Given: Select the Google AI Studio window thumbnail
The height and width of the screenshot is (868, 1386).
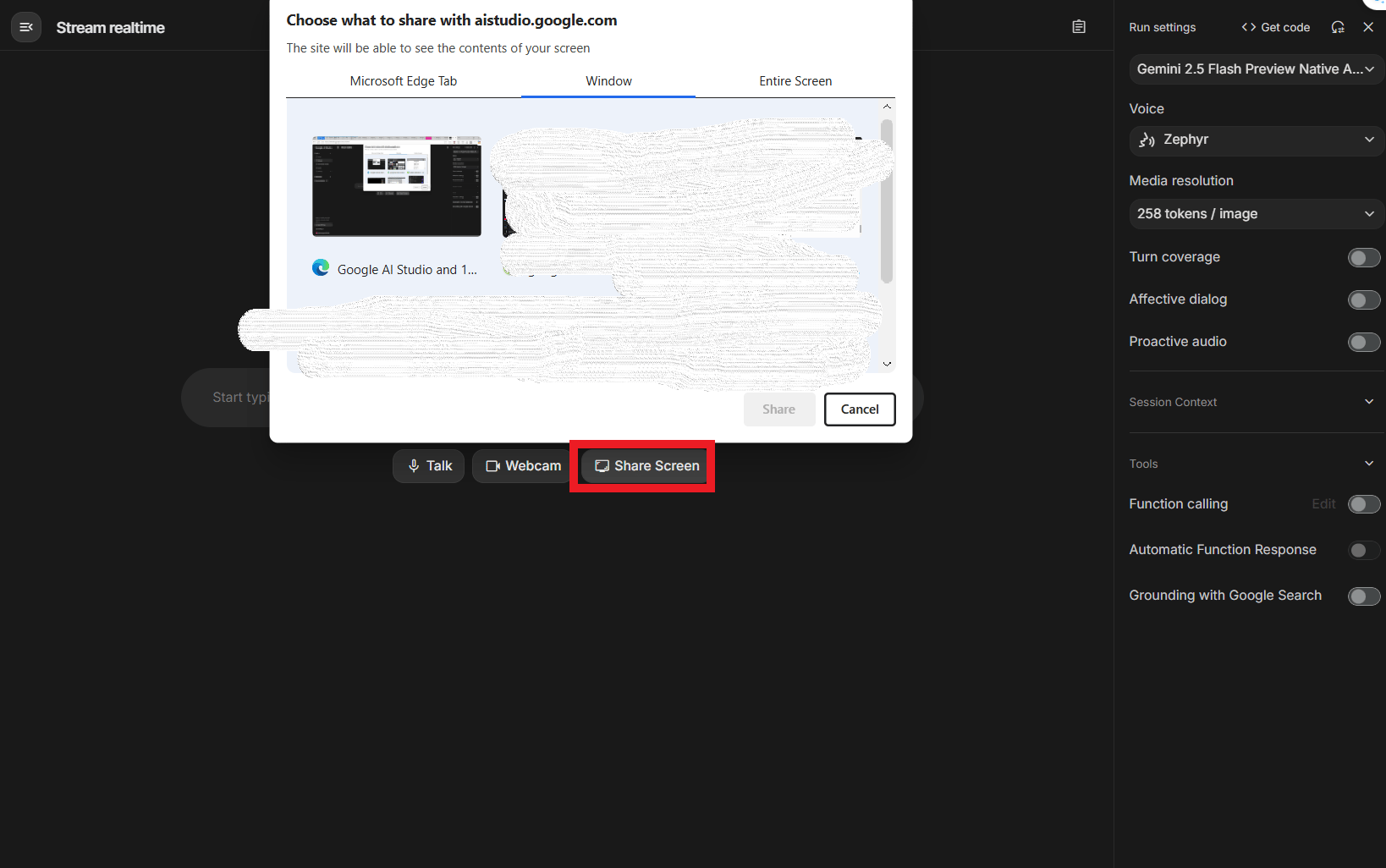Looking at the screenshot, I should pyautogui.click(x=397, y=186).
